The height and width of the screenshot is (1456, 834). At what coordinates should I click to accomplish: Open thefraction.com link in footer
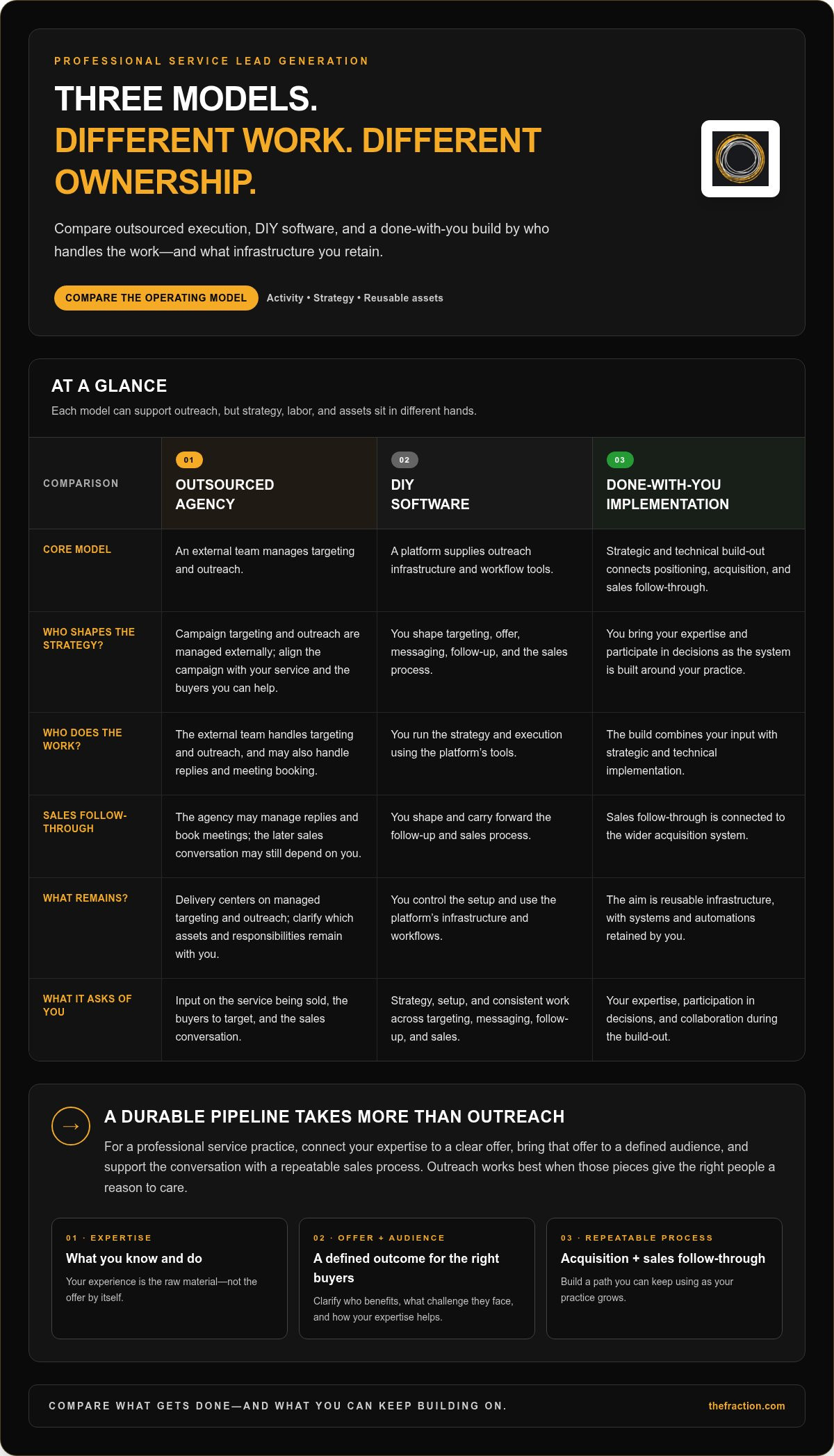(x=746, y=1406)
